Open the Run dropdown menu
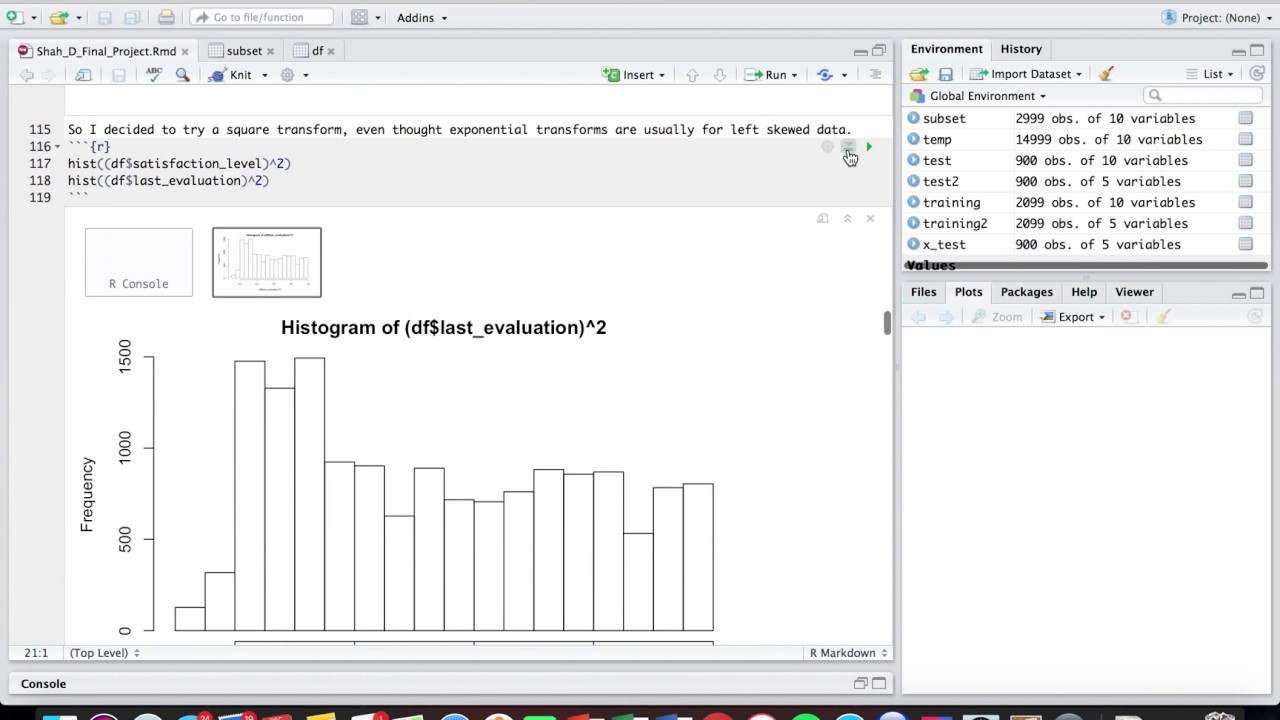Image resolution: width=1280 pixels, height=720 pixels. click(771, 75)
